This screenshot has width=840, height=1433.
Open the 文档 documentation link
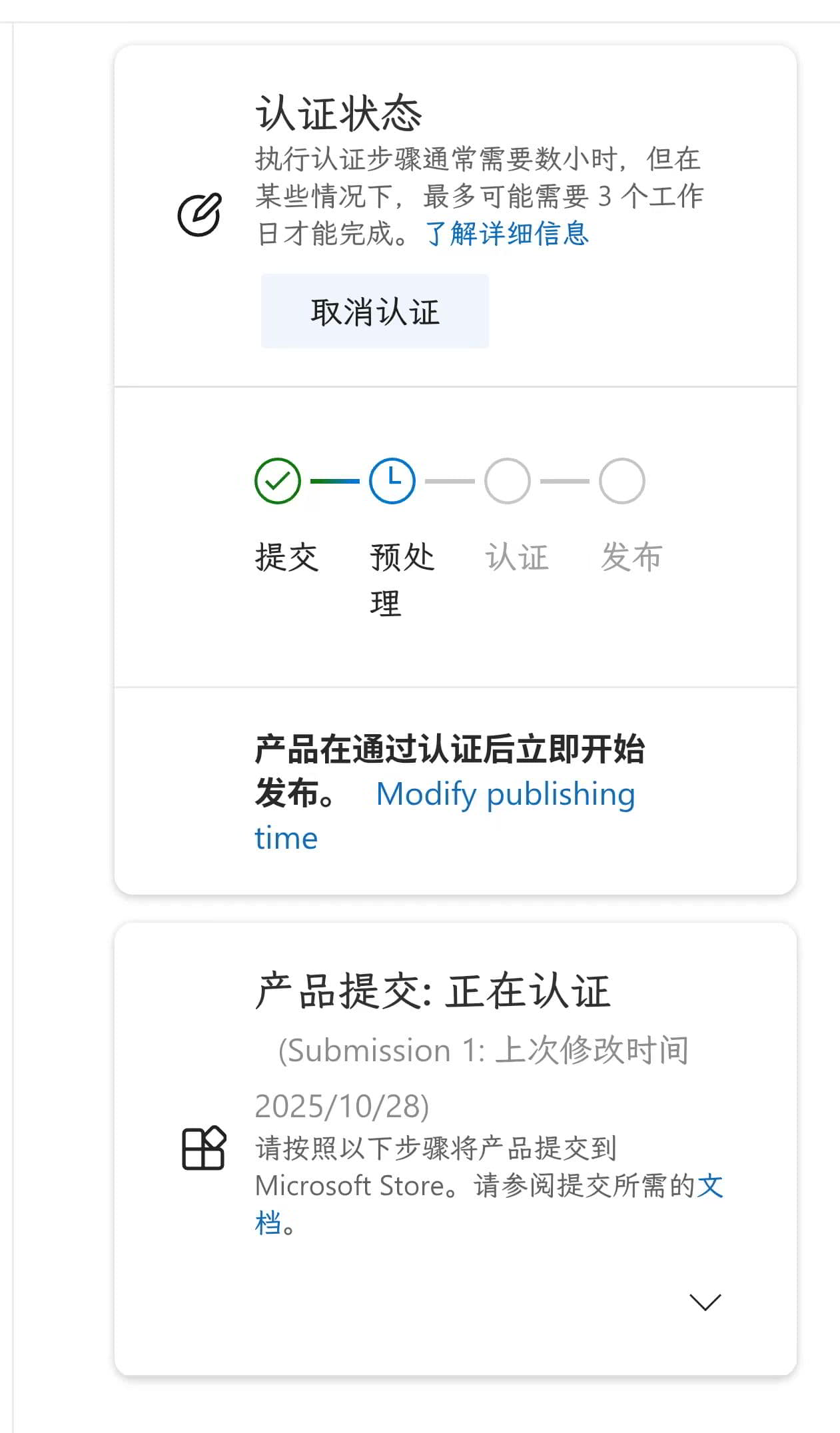tap(709, 1186)
